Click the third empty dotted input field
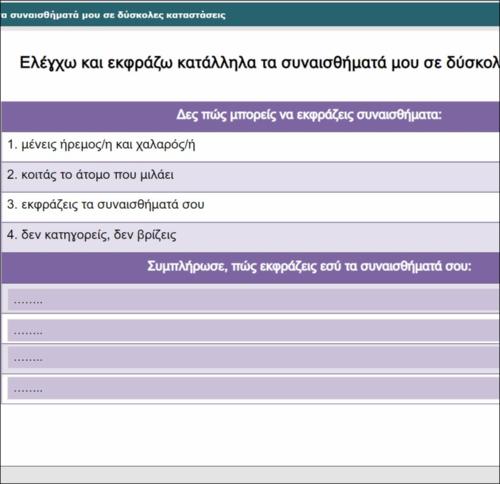This screenshot has width=500, height=484. tap(253, 357)
